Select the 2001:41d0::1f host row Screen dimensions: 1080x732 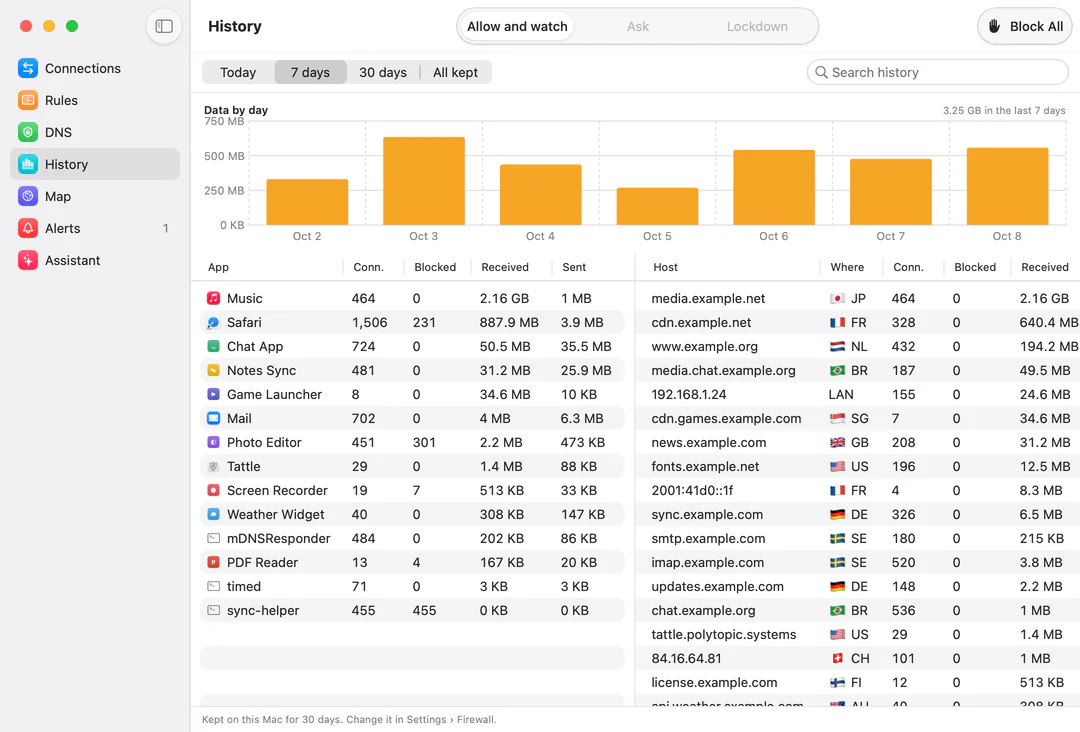[x=858, y=490]
